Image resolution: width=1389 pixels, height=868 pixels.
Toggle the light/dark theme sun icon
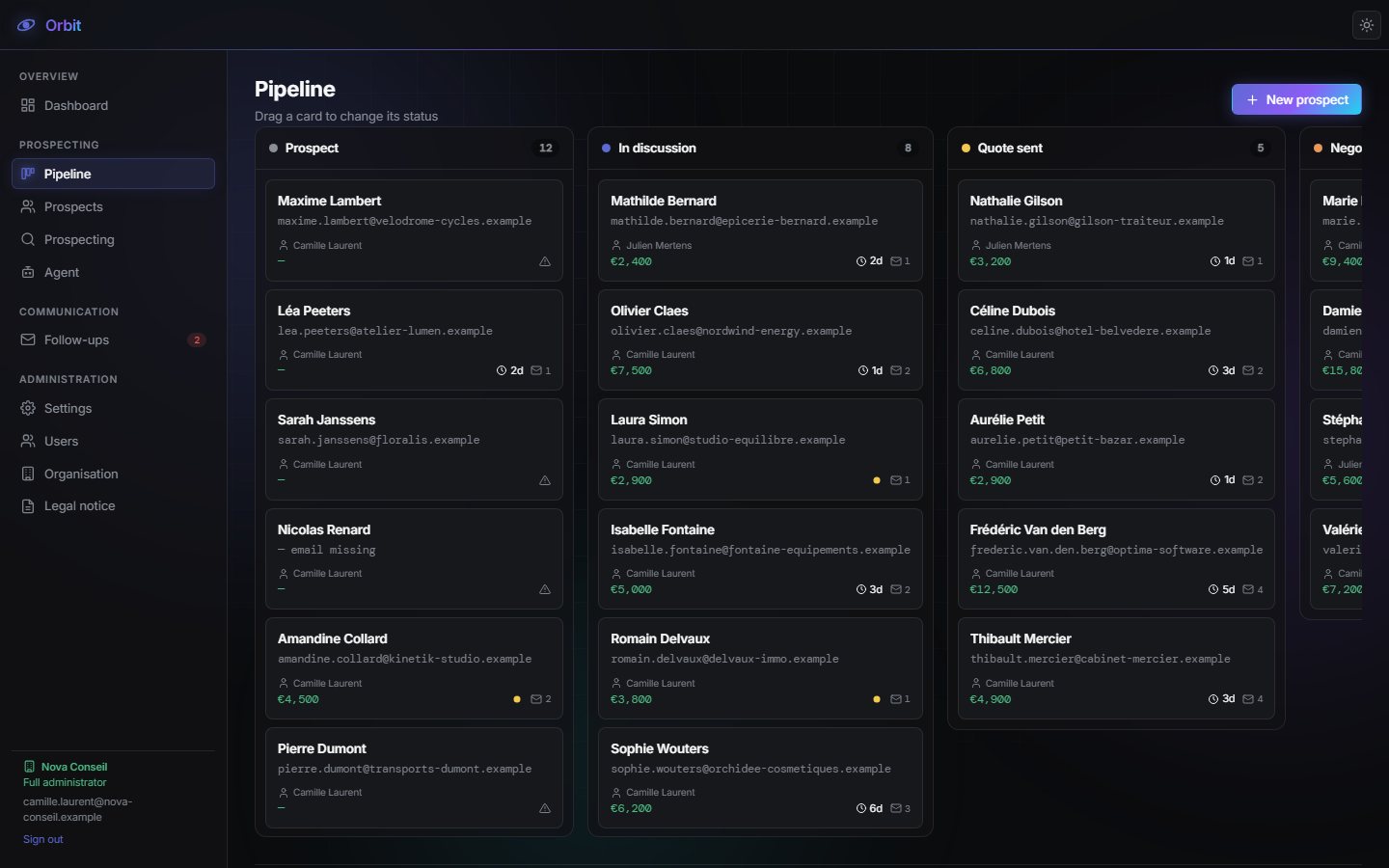click(1367, 26)
